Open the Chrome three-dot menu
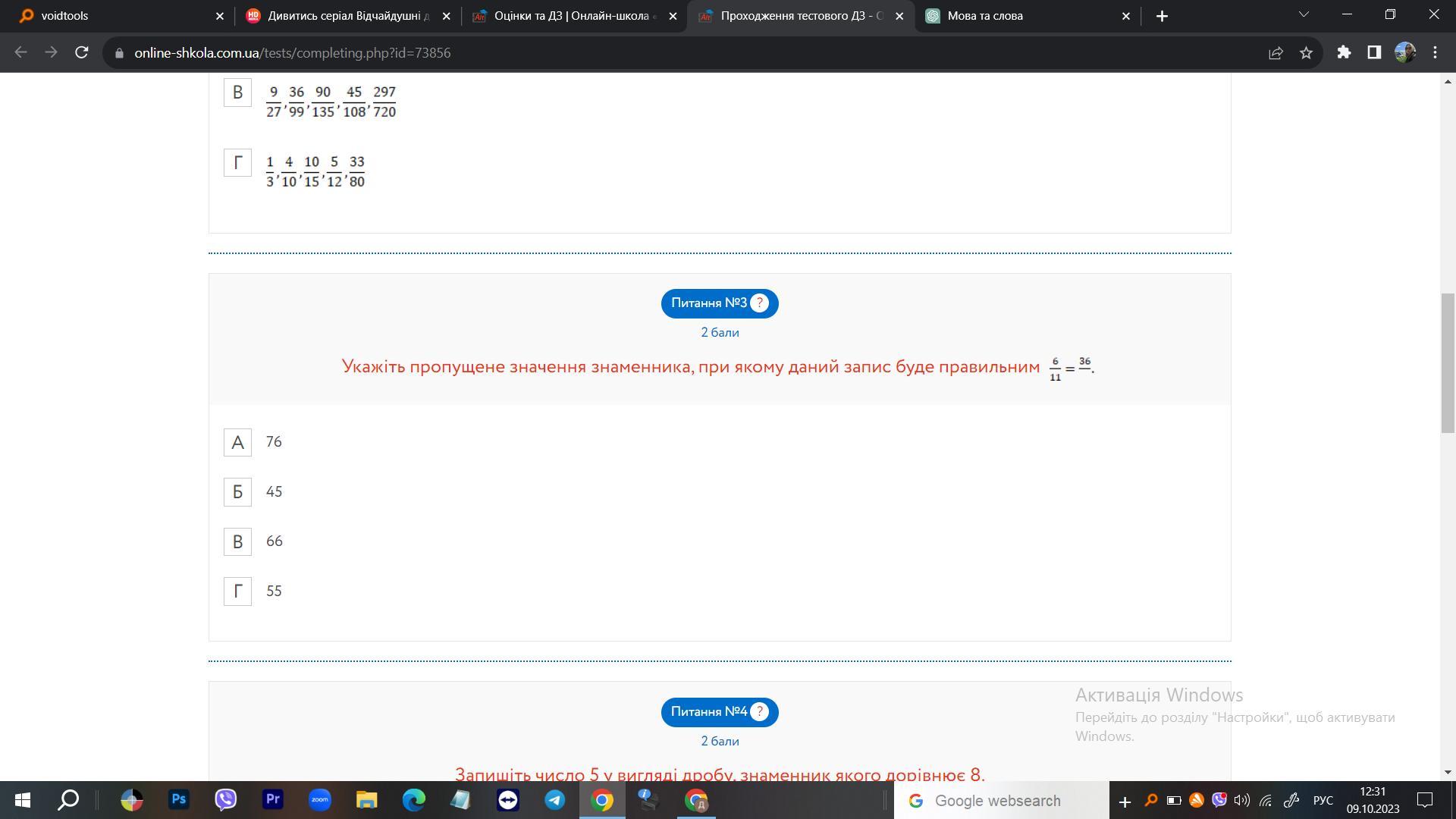Viewport: 1456px width, 819px height. coord(1435,52)
